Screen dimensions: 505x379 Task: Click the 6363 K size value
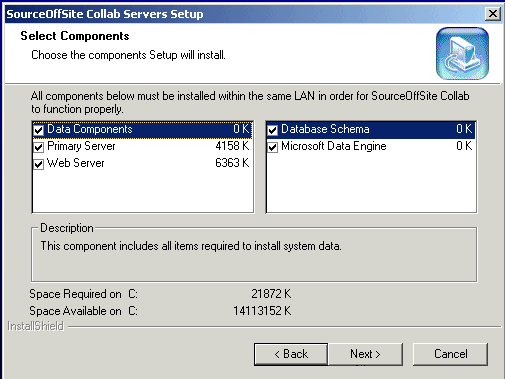[x=232, y=163]
